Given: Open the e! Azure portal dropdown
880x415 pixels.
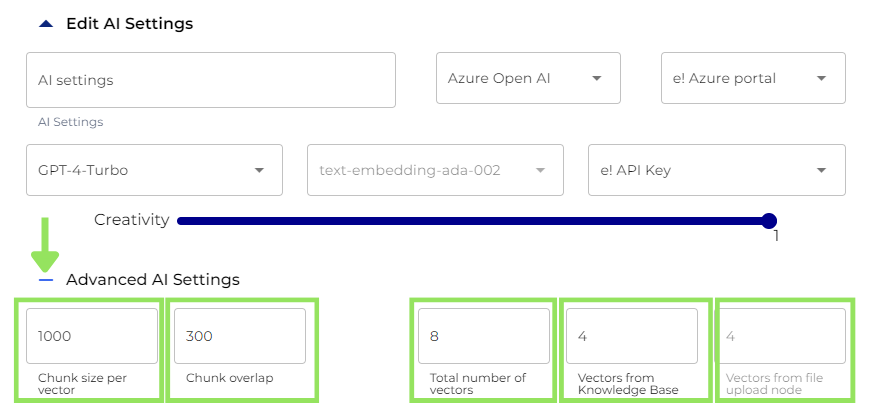Looking at the screenshot, I should [740, 78].
